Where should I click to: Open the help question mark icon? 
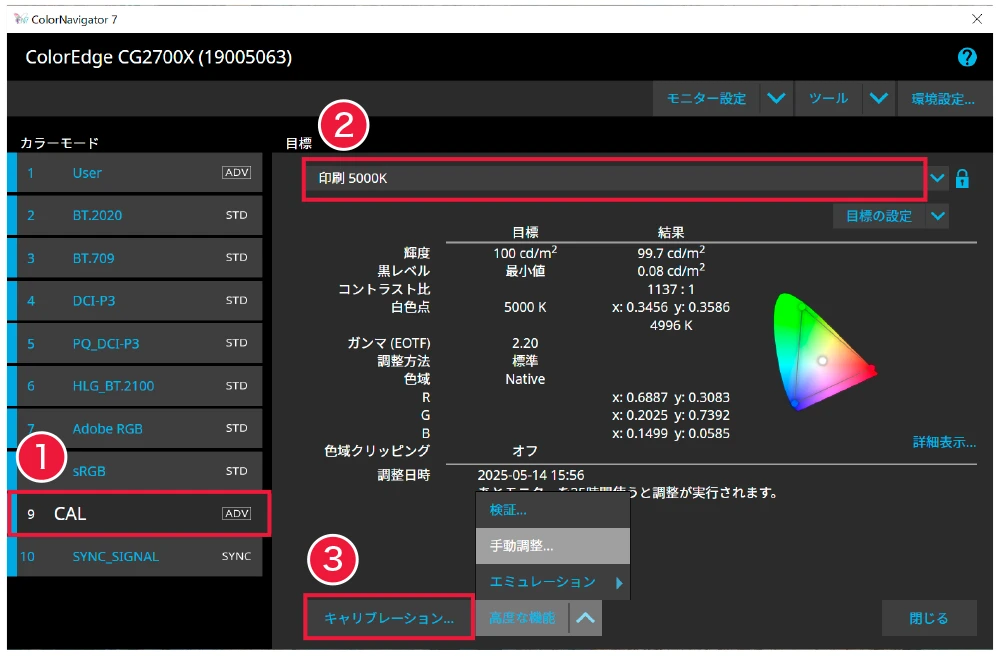click(967, 57)
